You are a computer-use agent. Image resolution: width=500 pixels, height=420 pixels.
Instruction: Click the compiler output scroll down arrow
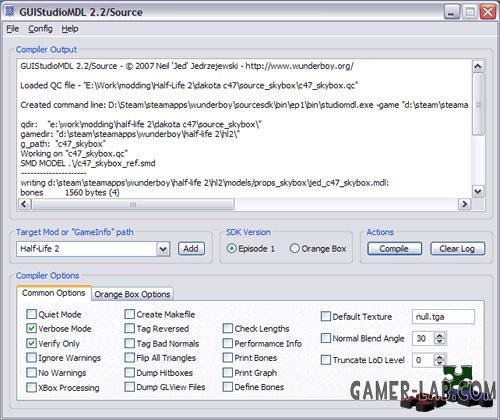click(x=478, y=191)
